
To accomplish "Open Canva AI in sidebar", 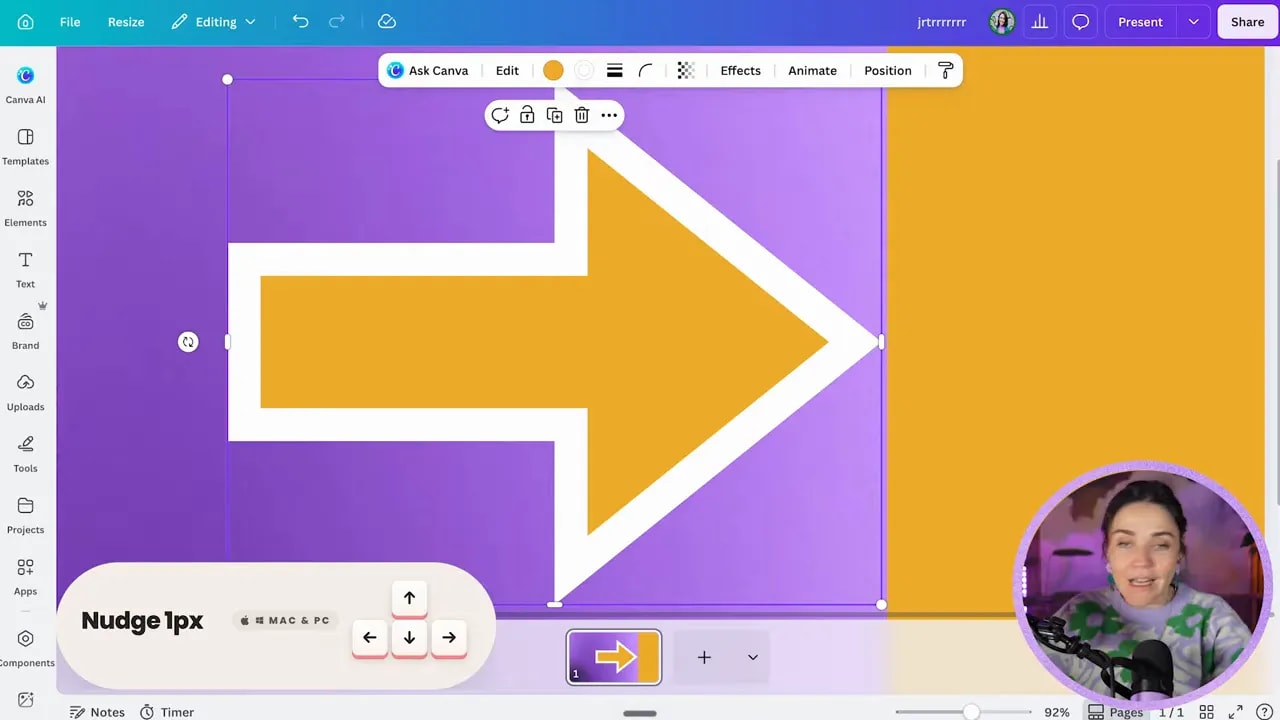I will tap(26, 85).
